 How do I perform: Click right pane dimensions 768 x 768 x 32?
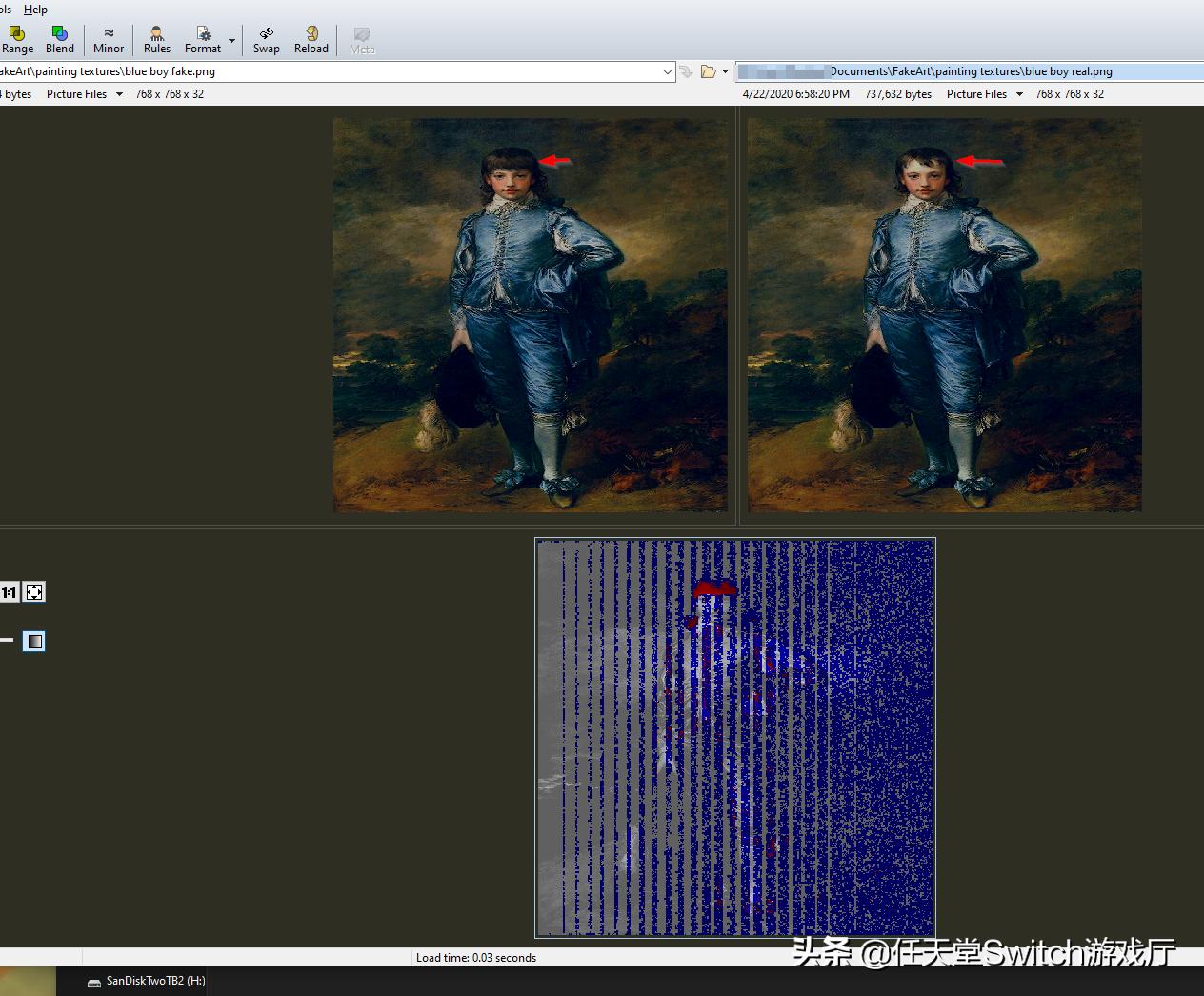pos(1070,94)
